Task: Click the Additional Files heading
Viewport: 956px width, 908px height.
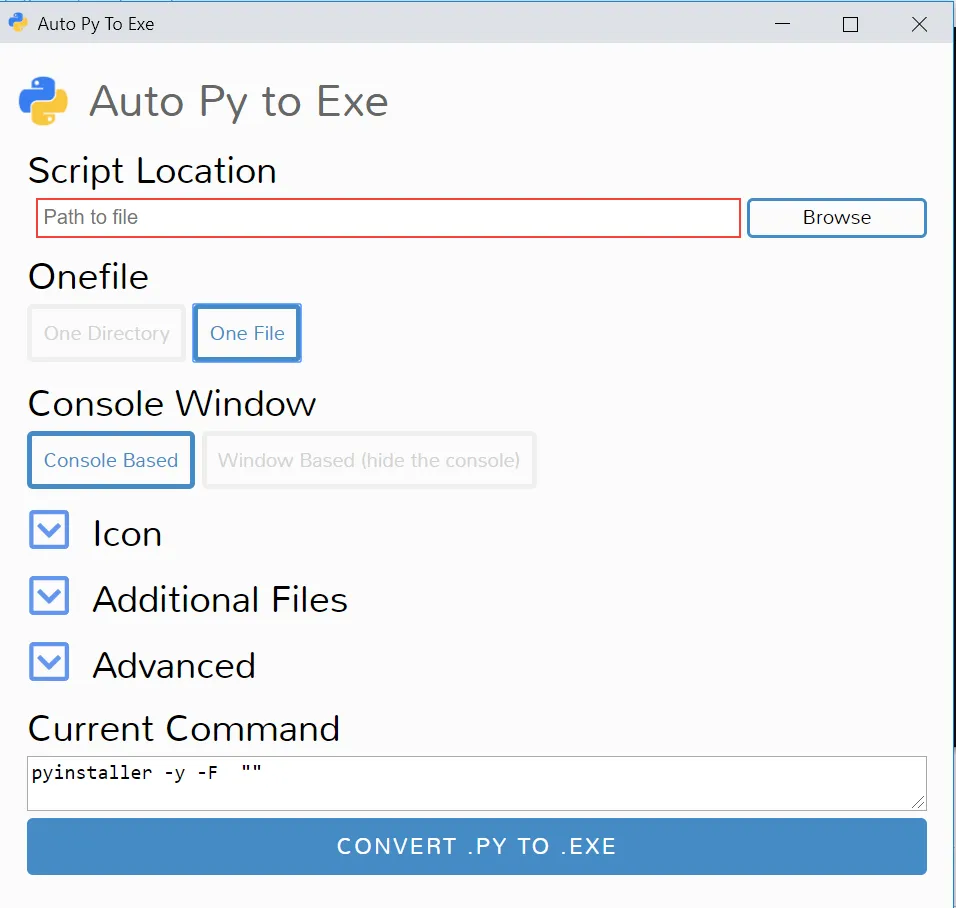Action: (220, 599)
